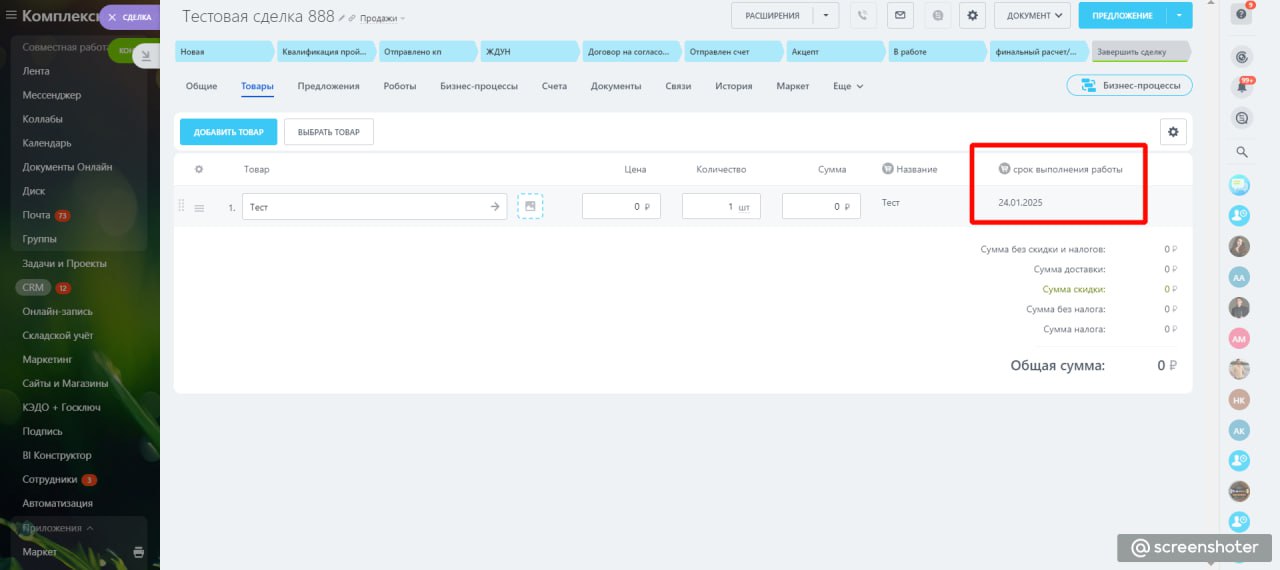Click the ПРЕДЛОЖЕНИЕ button

click(x=1122, y=15)
